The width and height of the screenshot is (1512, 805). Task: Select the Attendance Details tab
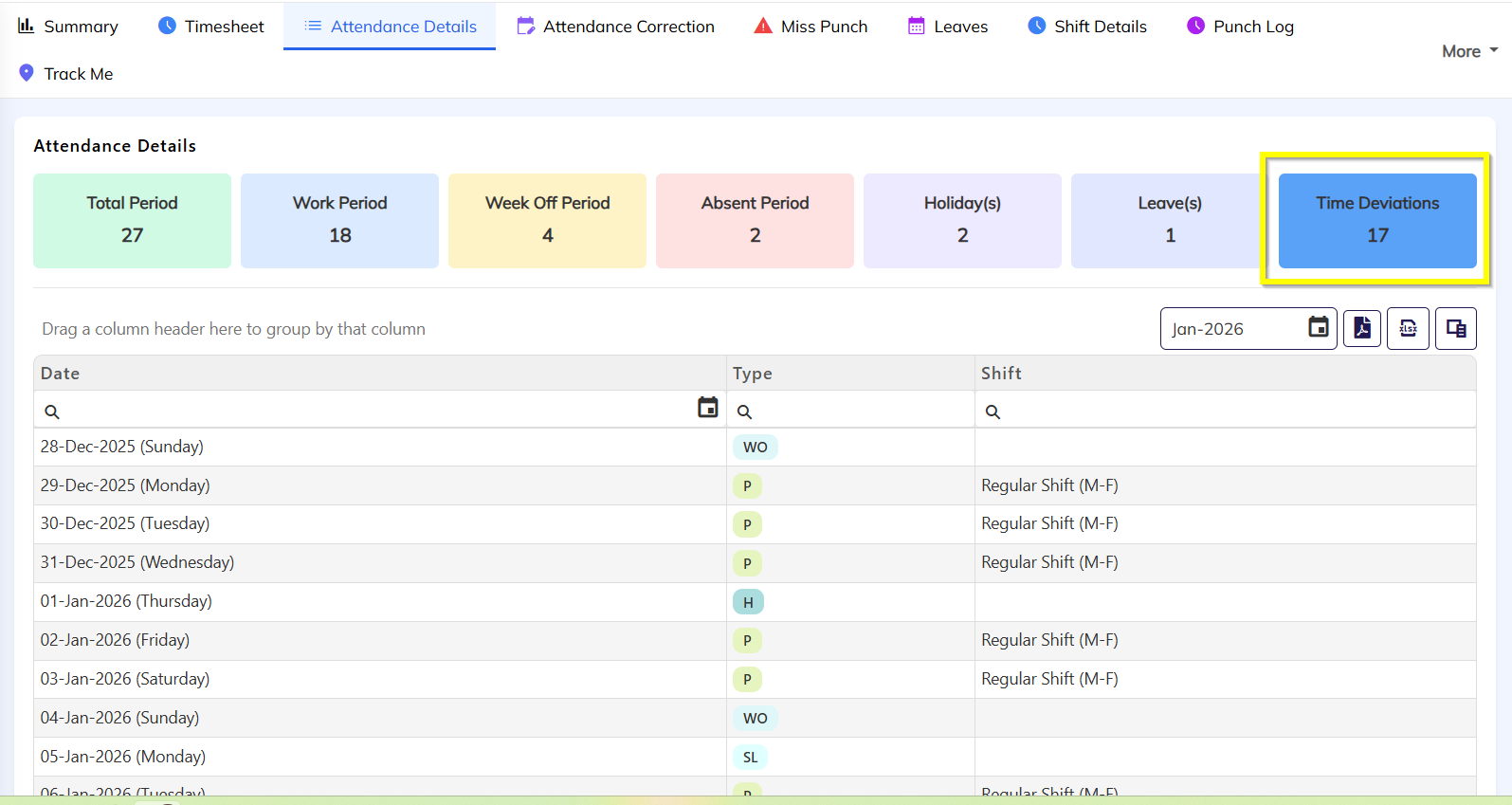click(x=390, y=27)
